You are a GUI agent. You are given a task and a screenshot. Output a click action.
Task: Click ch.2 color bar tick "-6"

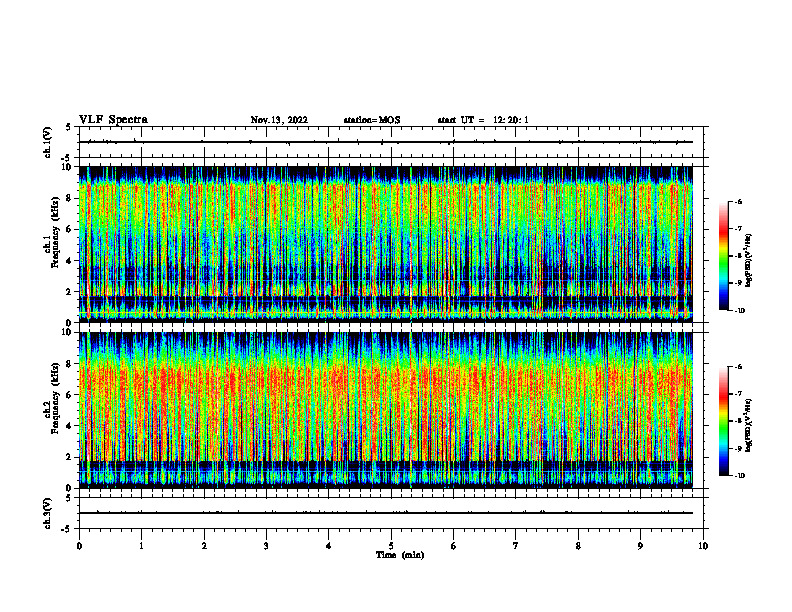tap(738, 367)
